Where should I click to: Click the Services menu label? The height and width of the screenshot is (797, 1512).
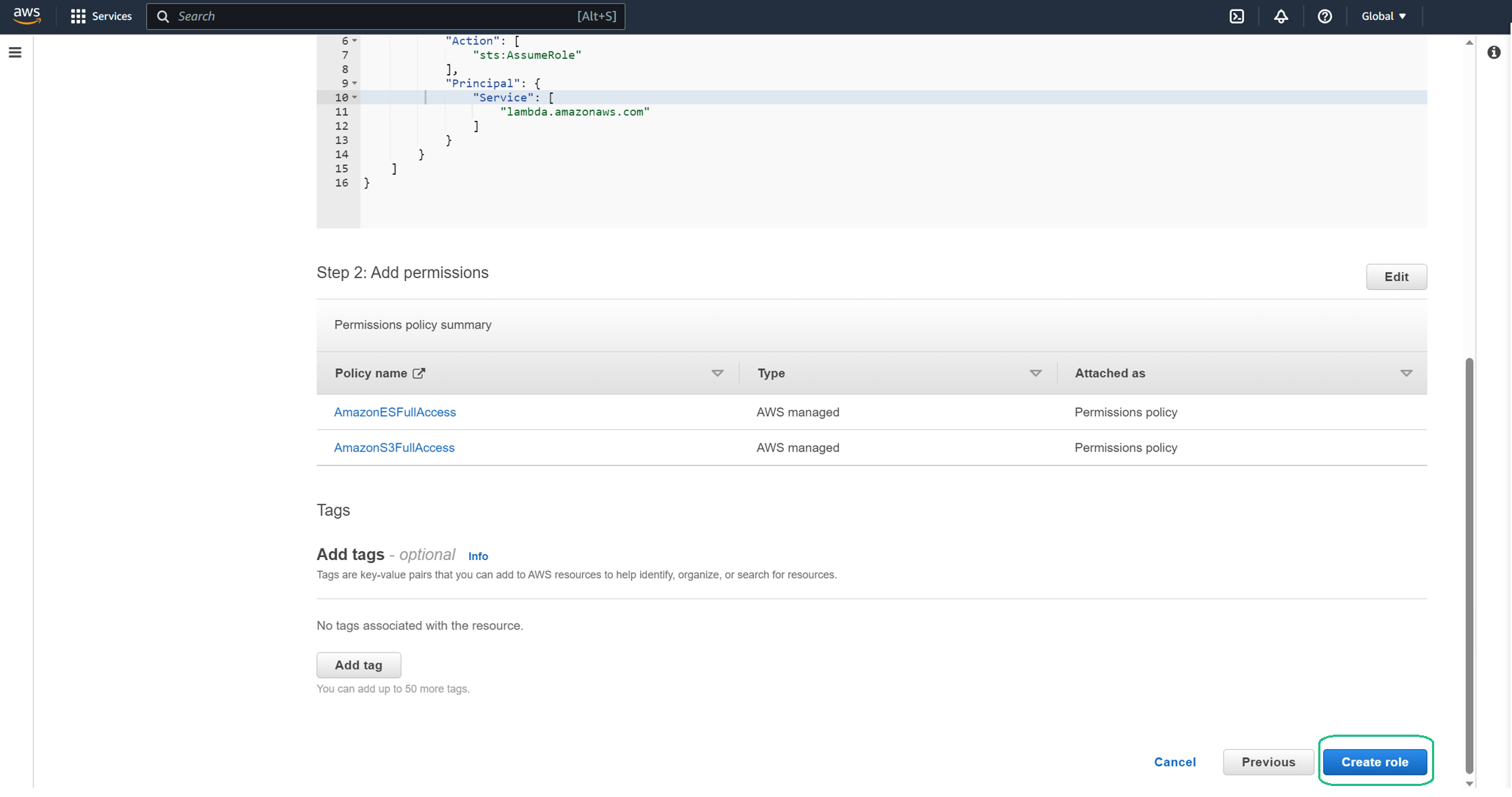pos(112,16)
